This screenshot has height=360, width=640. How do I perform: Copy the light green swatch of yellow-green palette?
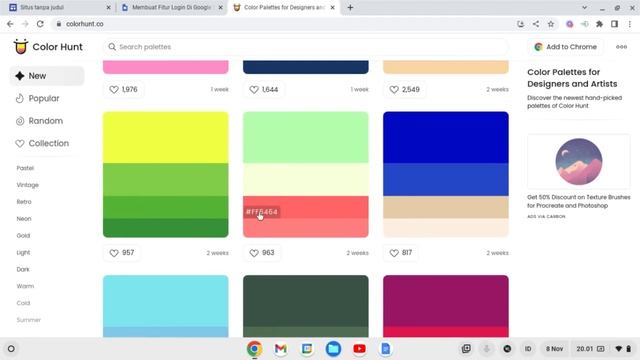166,180
